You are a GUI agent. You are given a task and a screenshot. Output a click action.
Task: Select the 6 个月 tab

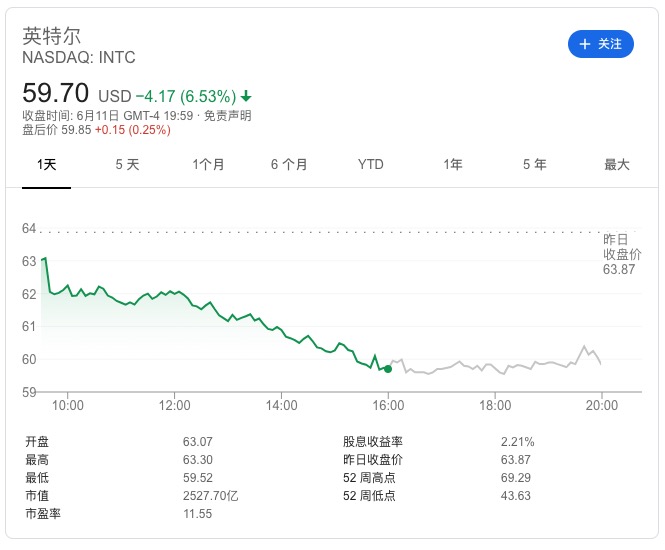pyautogui.click(x=289, y=165)
